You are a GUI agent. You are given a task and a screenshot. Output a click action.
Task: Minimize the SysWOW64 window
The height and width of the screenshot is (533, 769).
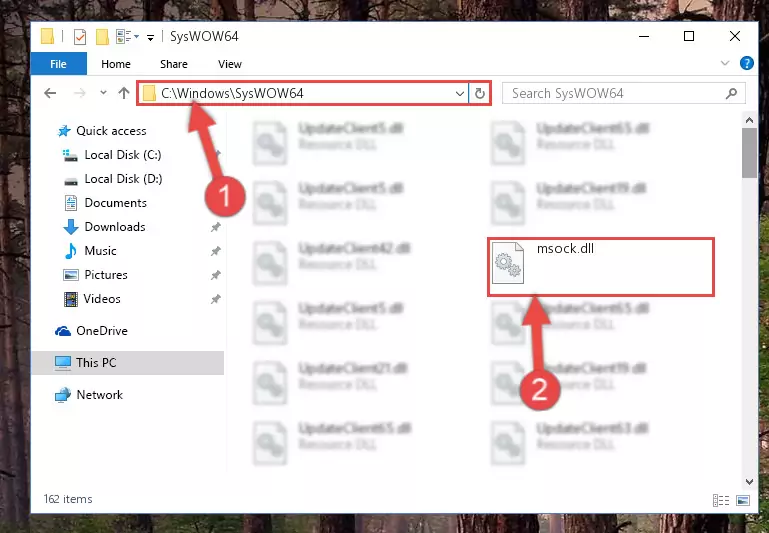click(643, 36)
